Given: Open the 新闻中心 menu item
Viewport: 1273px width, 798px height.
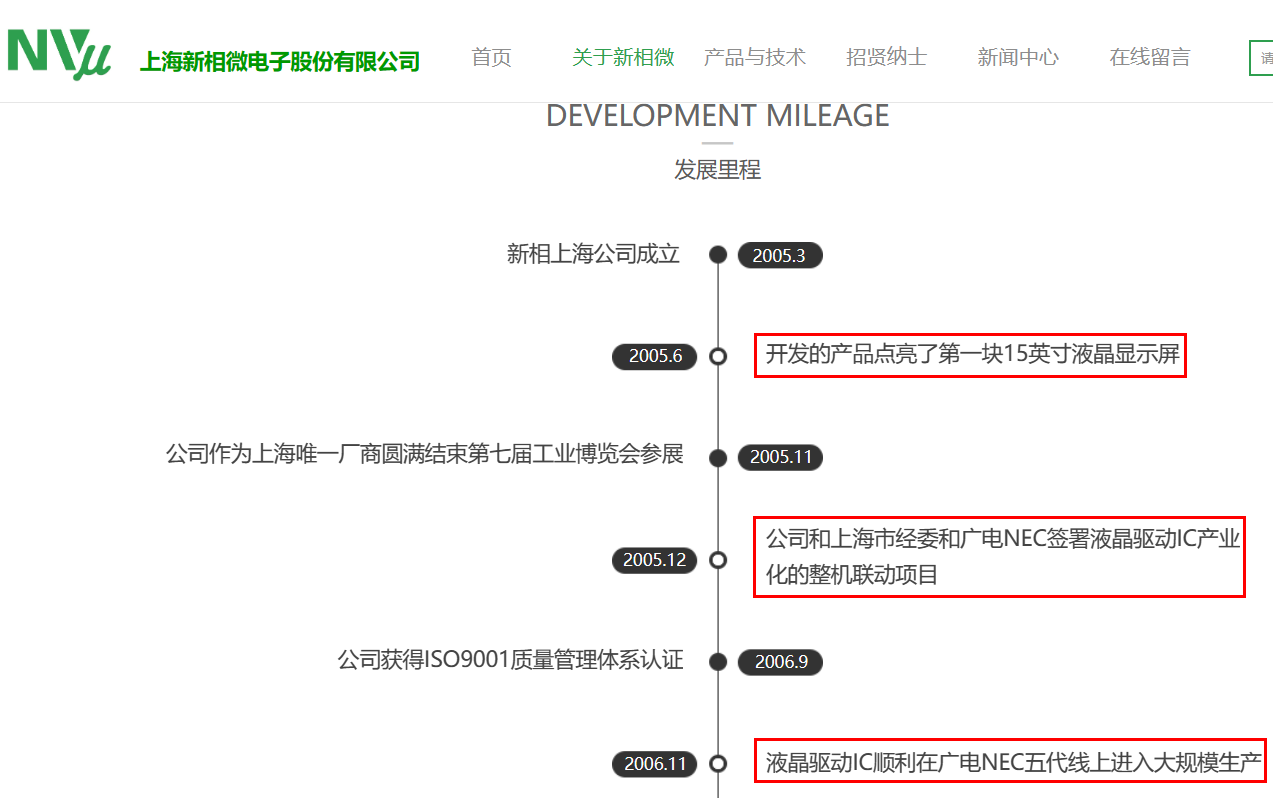Looking at the screenshot, I should [x=1018, y=58].
